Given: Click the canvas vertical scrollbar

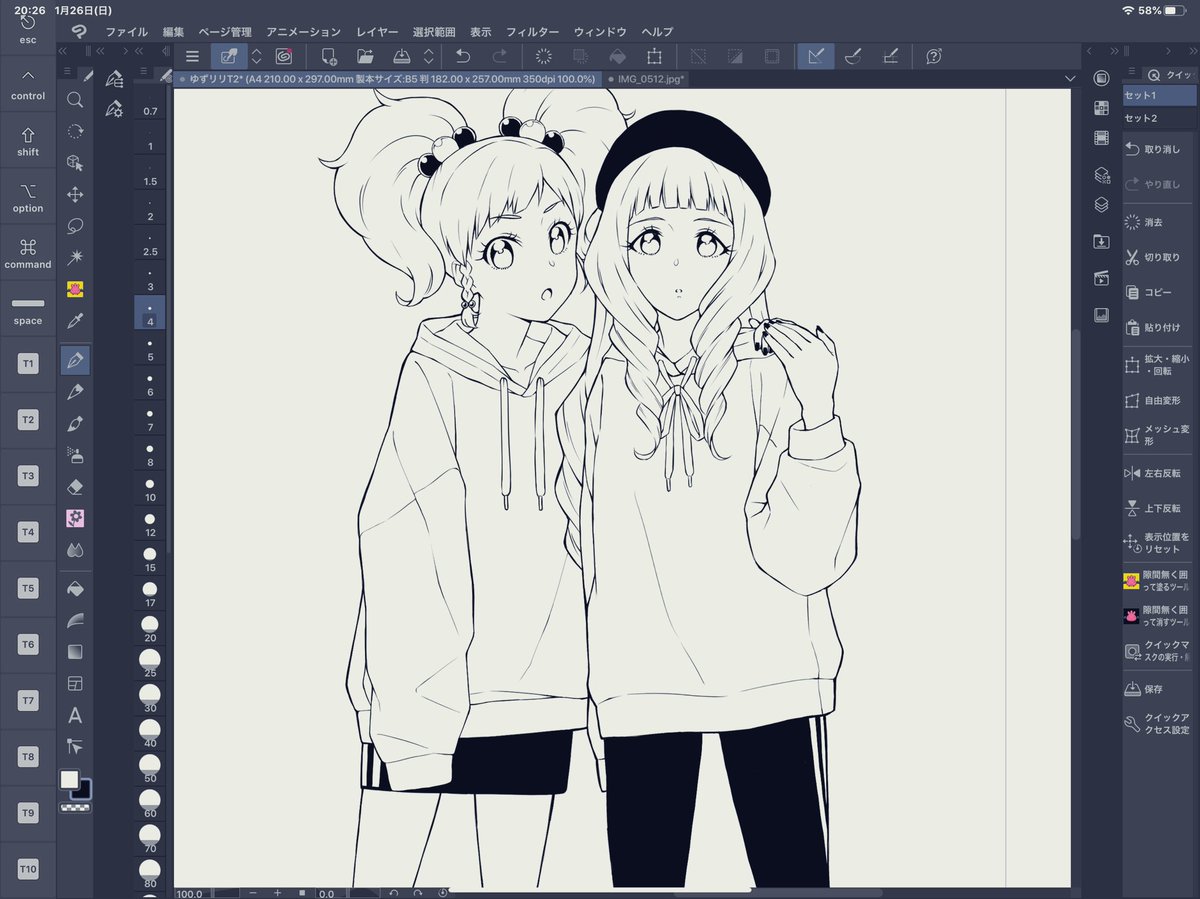Looking at the screenshot, I should 1076,435.
